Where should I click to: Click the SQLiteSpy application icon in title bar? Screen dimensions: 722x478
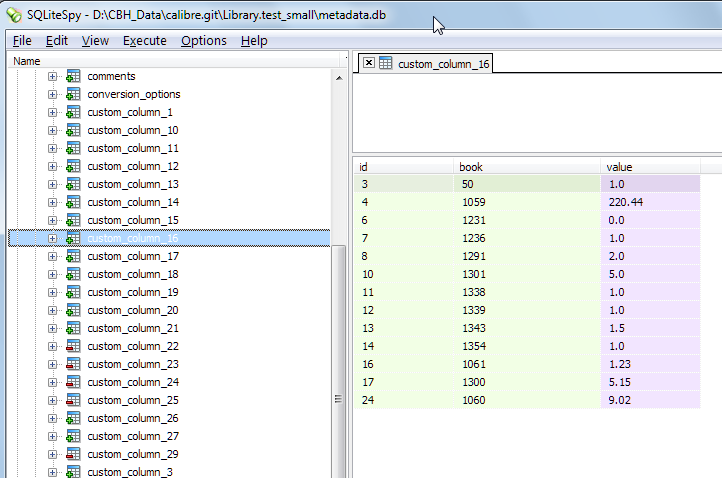(14, 15)
